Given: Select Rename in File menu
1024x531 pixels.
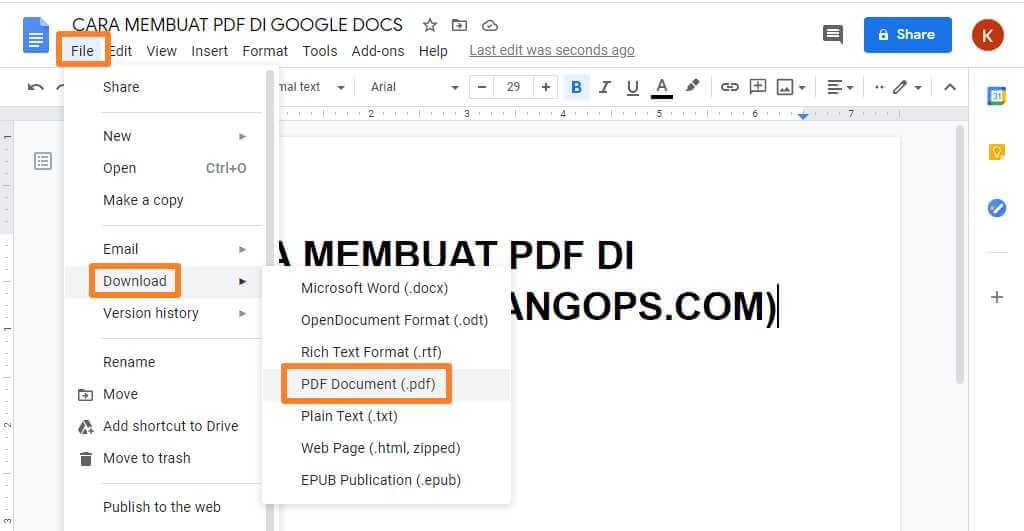Looking at the screenshot, I should [165, 362].
